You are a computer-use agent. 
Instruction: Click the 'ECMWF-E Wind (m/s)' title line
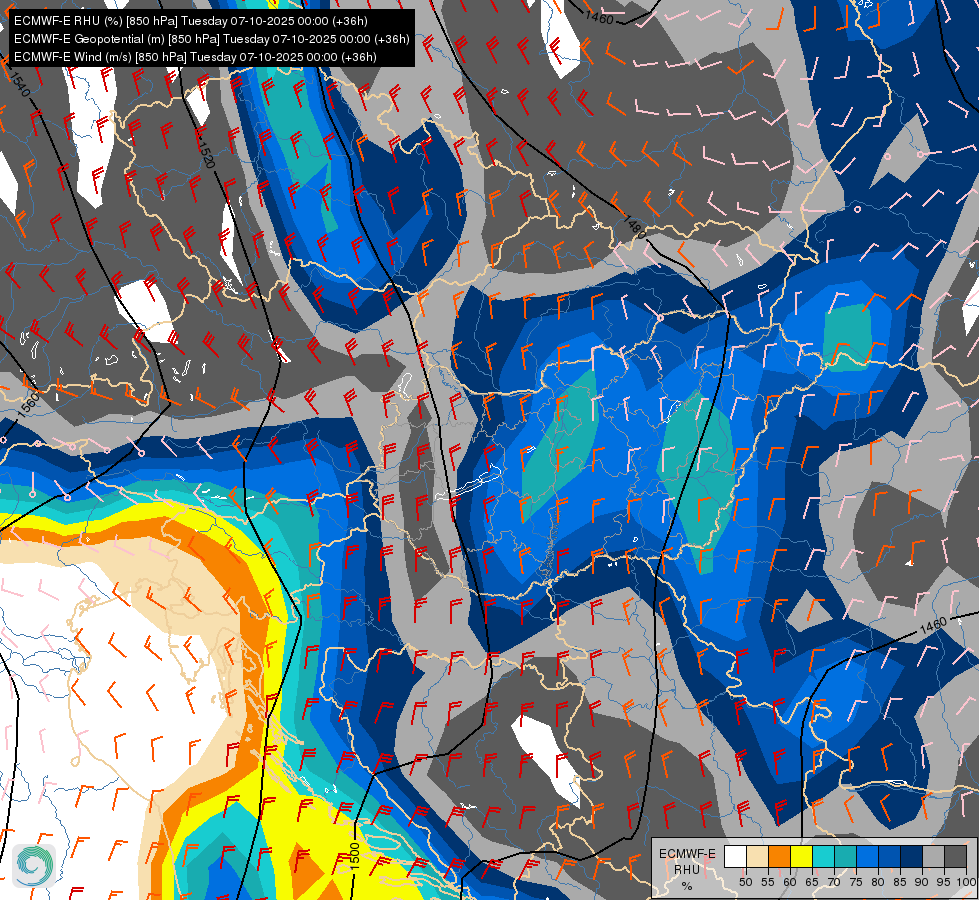click(x=195, y=57)
